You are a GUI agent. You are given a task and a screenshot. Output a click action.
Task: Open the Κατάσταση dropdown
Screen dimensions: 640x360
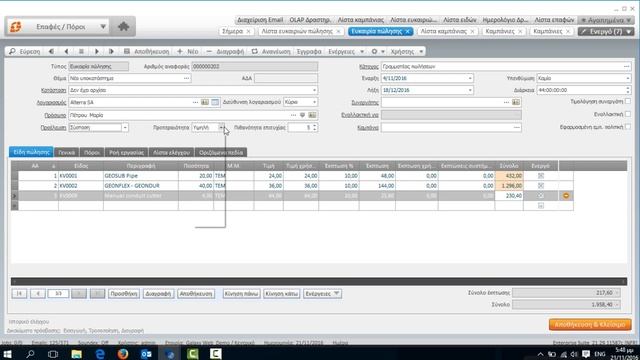click(x=314, y=90)
